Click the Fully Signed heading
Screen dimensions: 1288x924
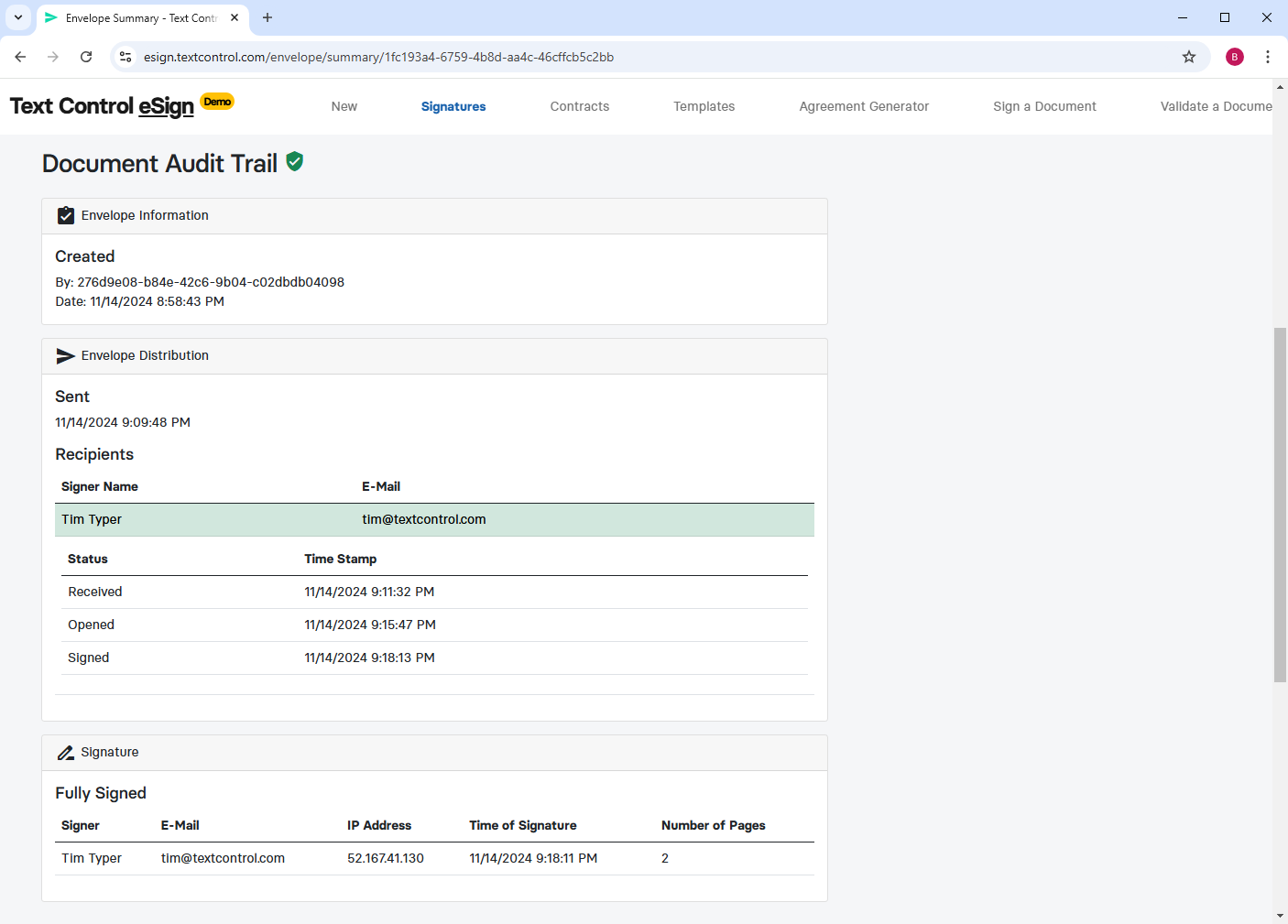(x=101, y=793)
